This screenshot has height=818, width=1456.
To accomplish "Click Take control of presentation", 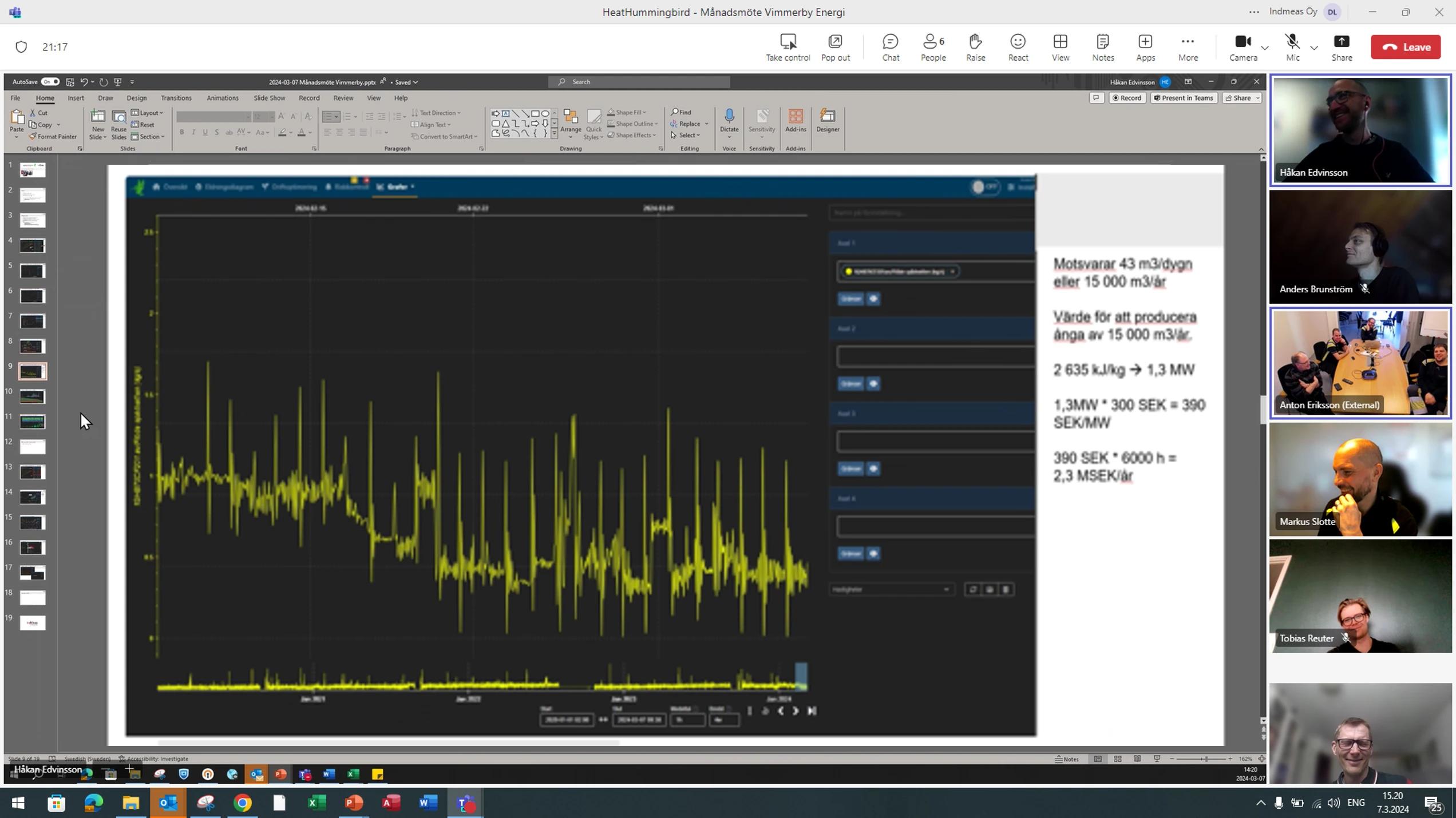I will coord(788,47).
